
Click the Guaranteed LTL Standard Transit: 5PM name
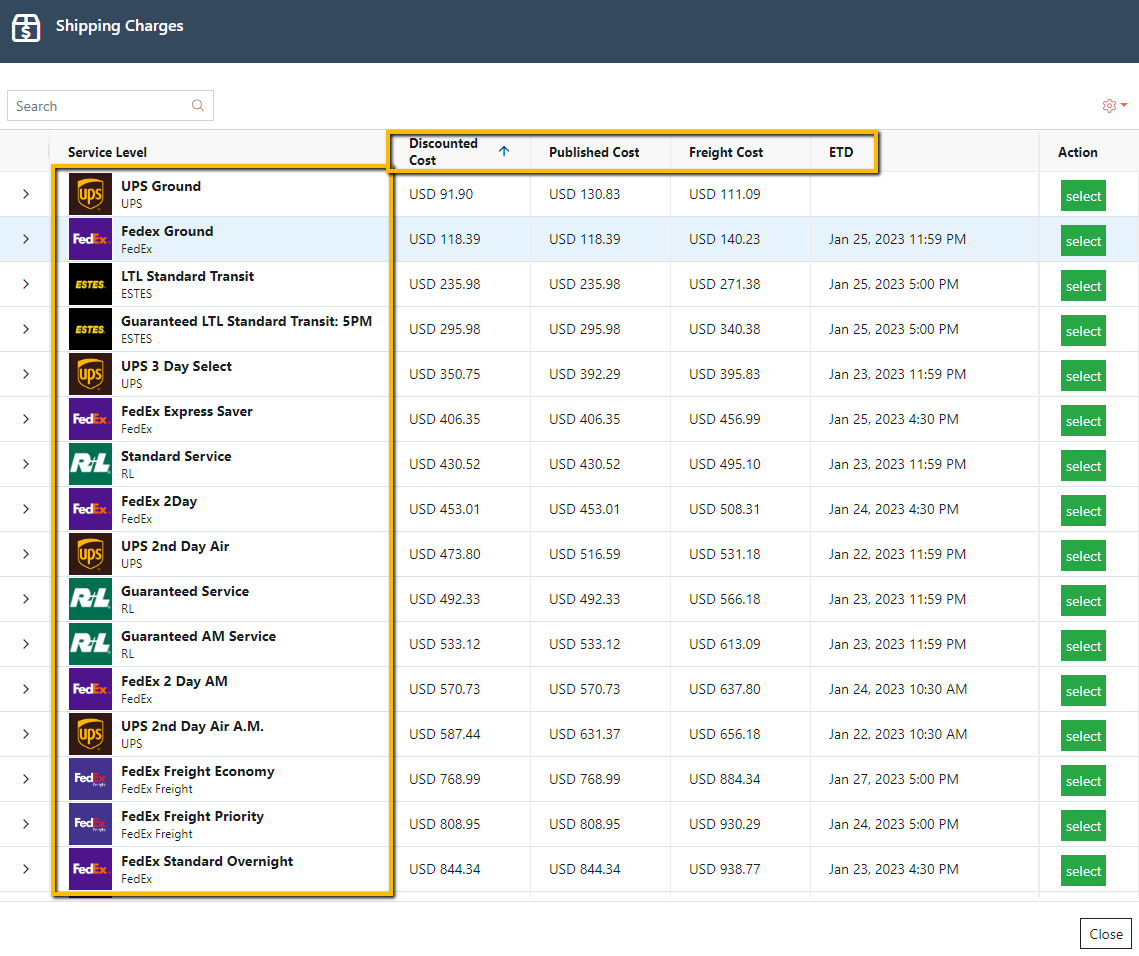[246, 321]
